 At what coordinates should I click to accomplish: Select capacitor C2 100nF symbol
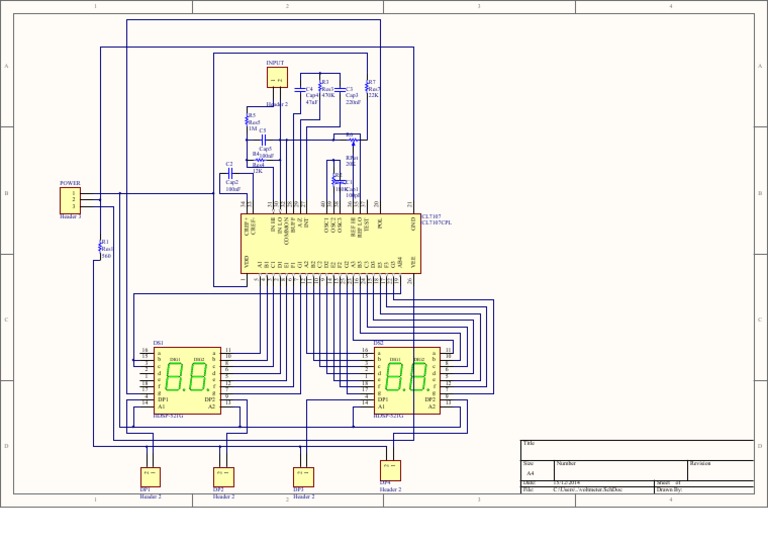click(x=230, y=173)
